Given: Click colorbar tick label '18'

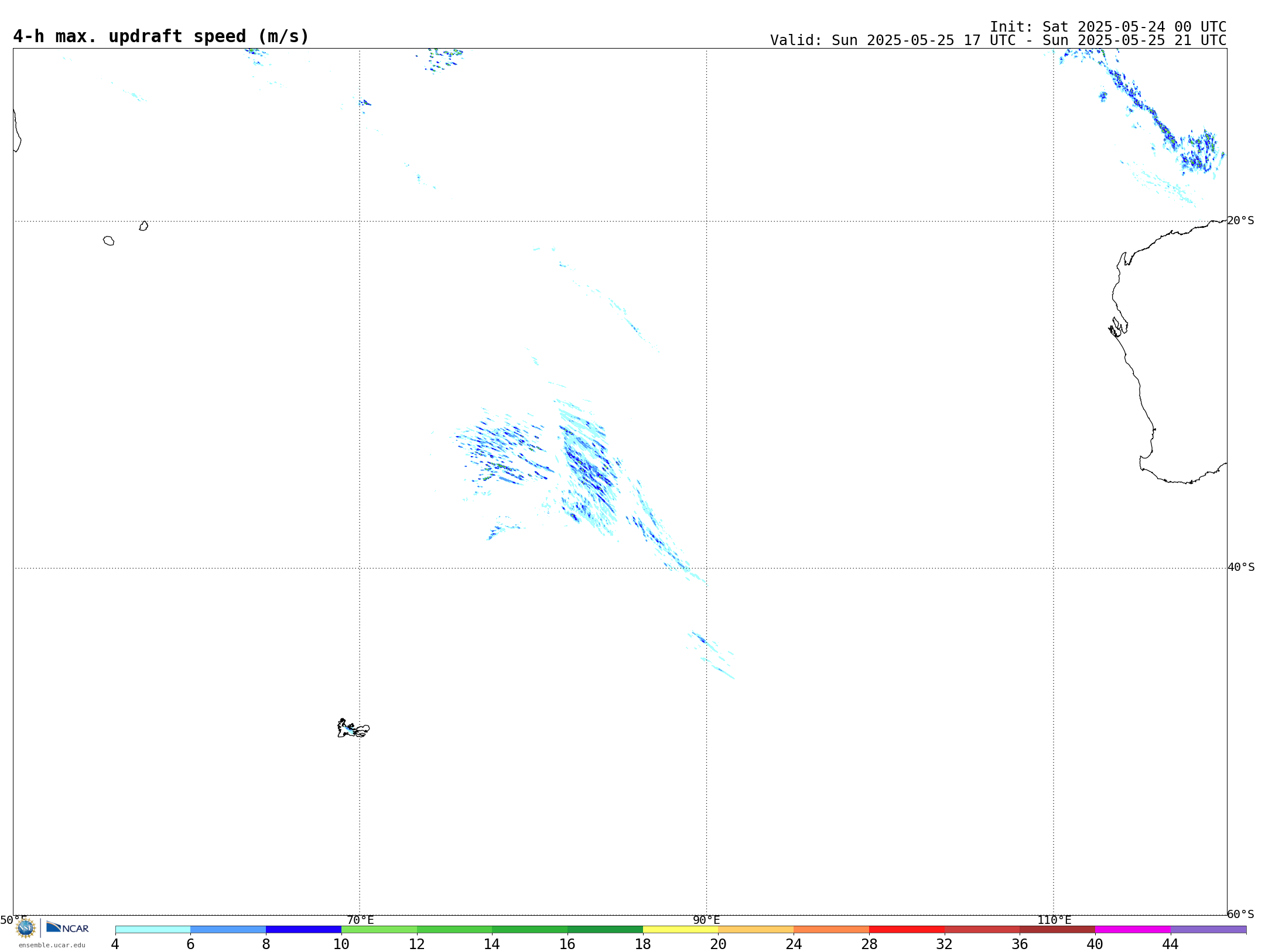Looking at the screenshot, I should (x=643, y=944).
